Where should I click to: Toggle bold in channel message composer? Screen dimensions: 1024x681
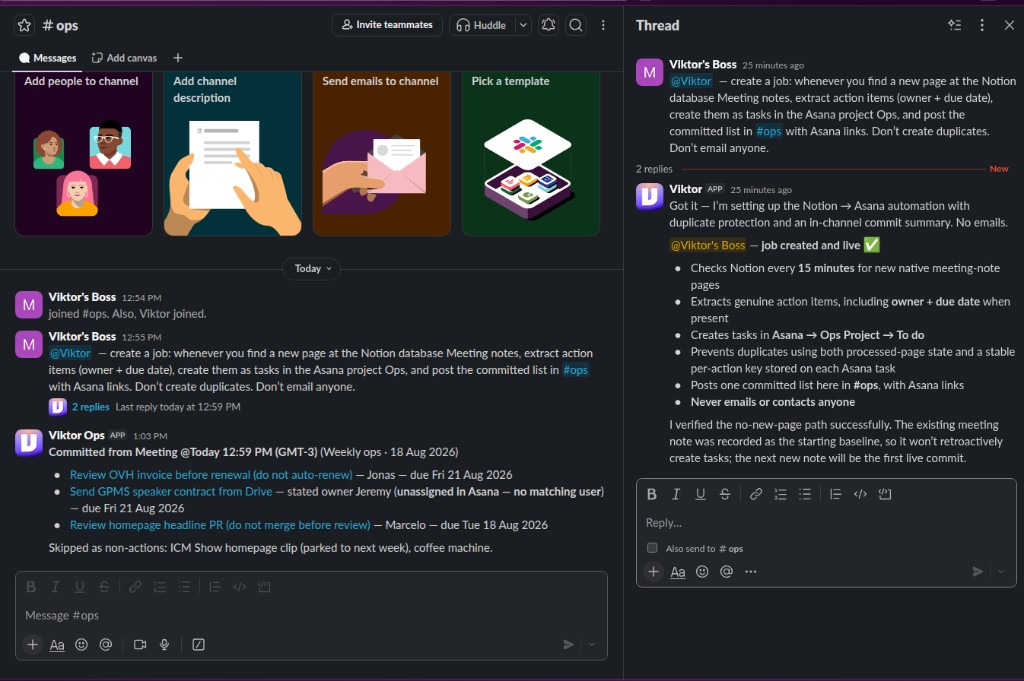coord(31,587)
